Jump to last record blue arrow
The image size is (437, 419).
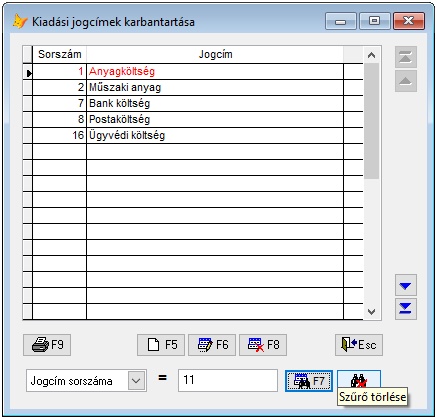(406, 309)
